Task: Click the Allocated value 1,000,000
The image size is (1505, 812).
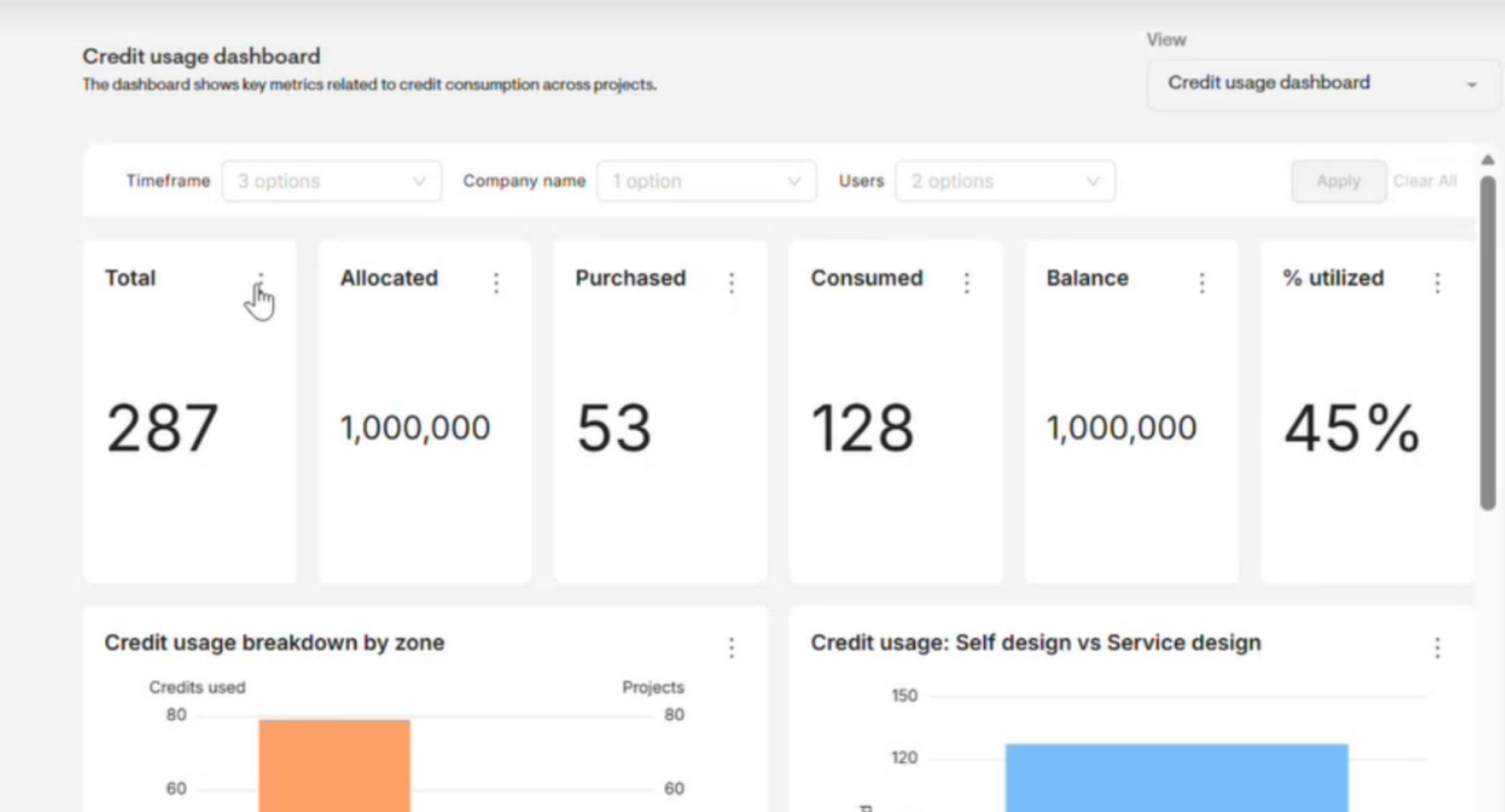Action: 415,428
